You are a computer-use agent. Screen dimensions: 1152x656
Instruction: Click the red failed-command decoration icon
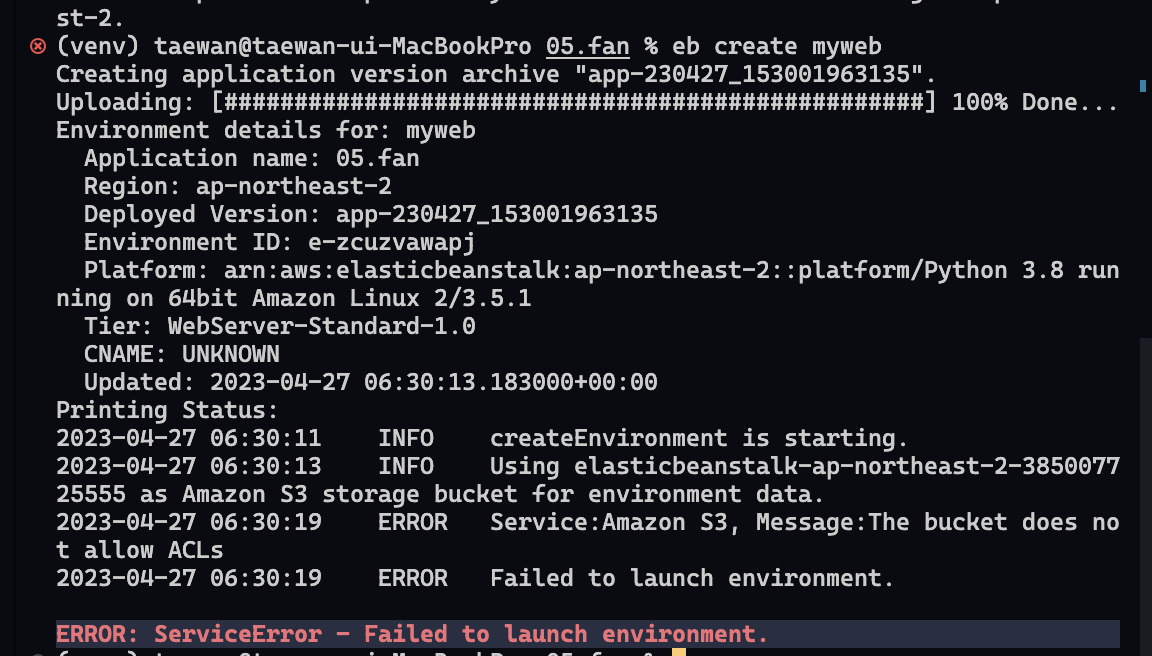pos(37,47)
